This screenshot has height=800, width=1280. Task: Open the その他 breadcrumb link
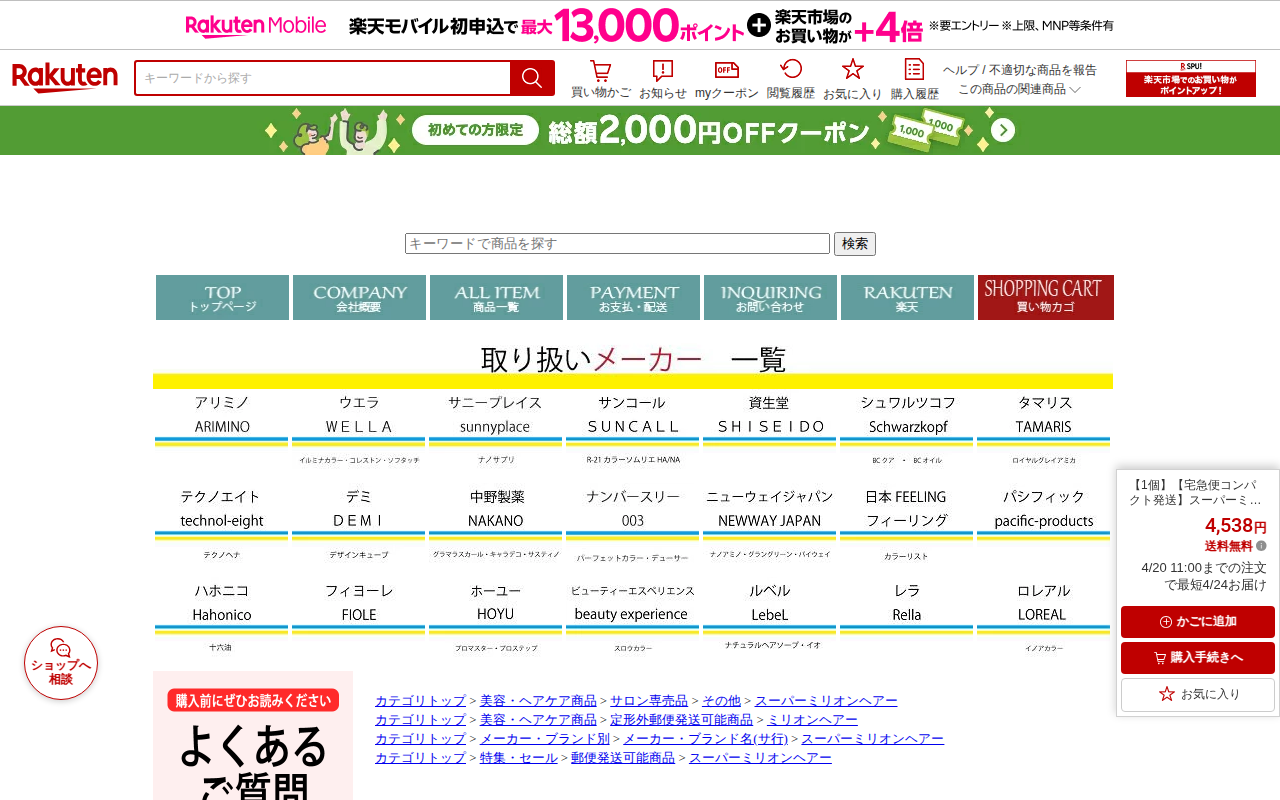pyautogui.click(x=721, y=701)
